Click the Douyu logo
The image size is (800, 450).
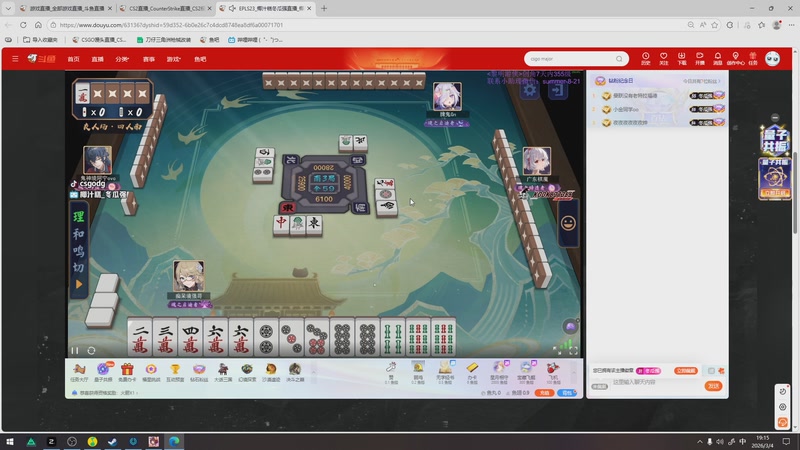41,59
